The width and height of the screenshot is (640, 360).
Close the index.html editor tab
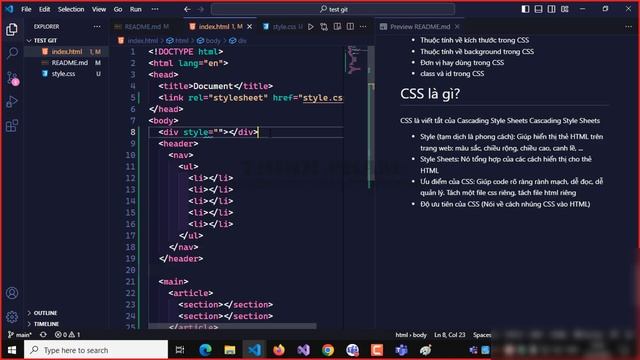(x=249, y=27)
